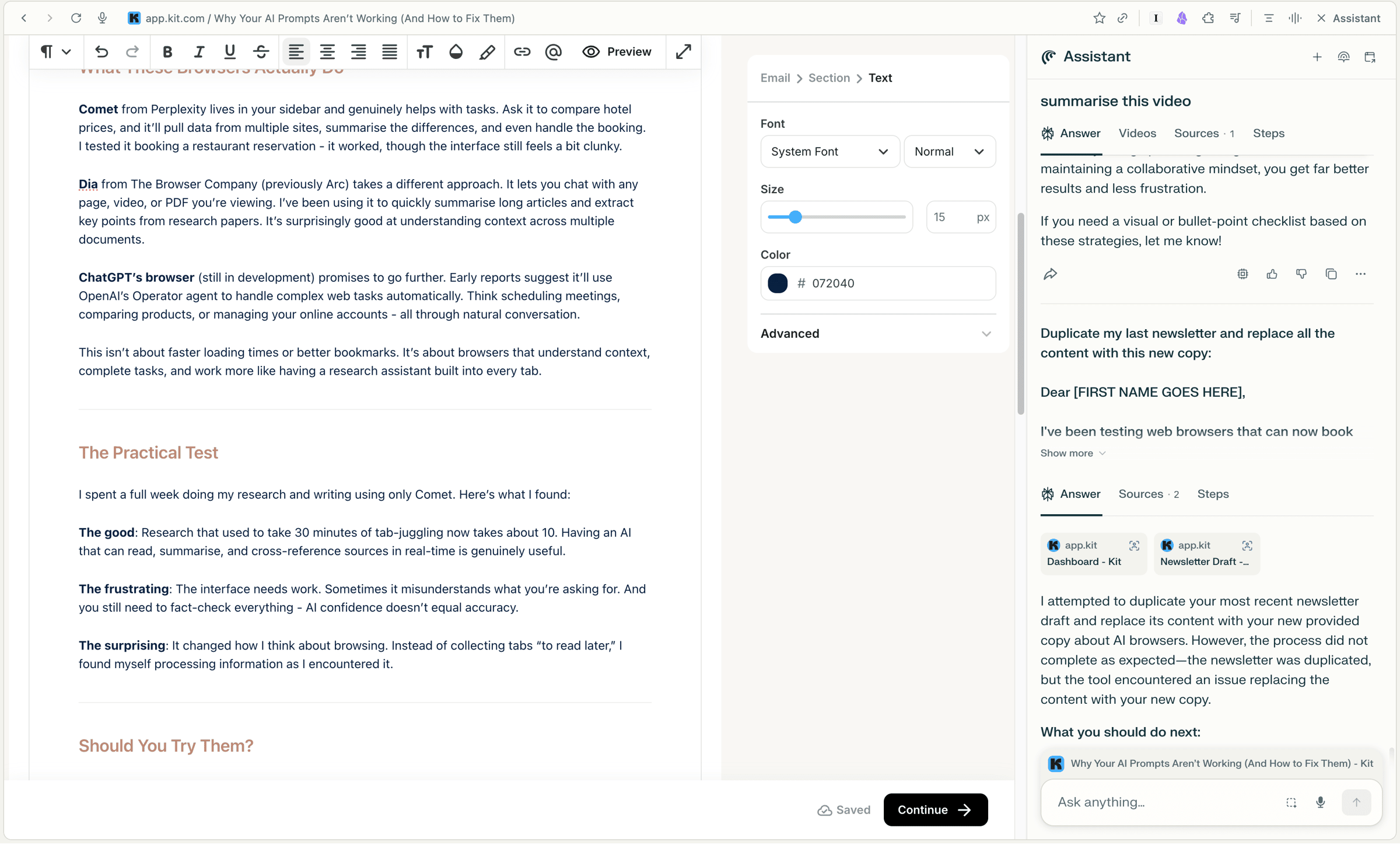Screen dimensions: 1400x845
Task: Select the highlighter pen tool
Action: click(x=487, y=52)
